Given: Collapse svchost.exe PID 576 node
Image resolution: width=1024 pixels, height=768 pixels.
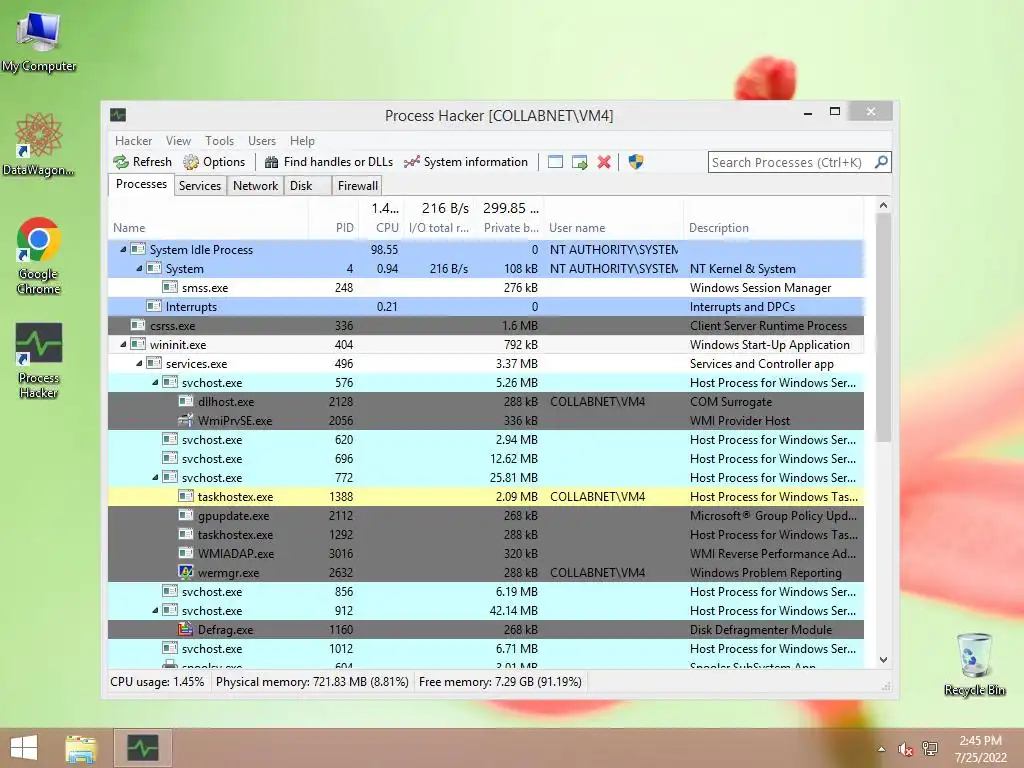Looking at the screenshot, I should coord(155,382).
